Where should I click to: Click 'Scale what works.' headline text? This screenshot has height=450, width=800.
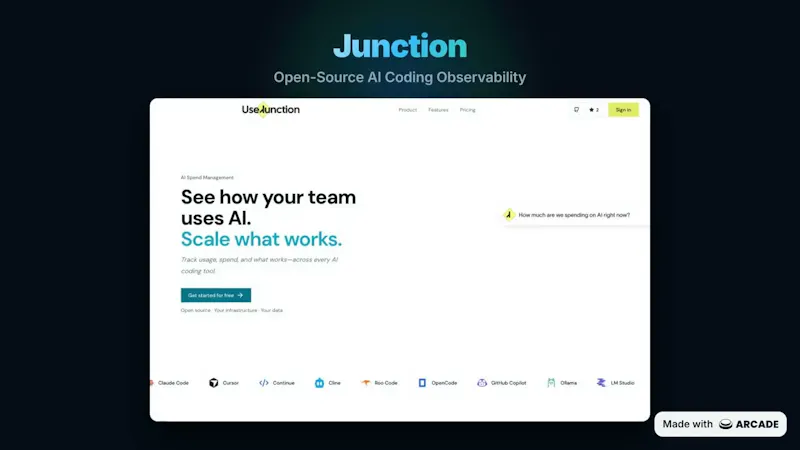261,239
